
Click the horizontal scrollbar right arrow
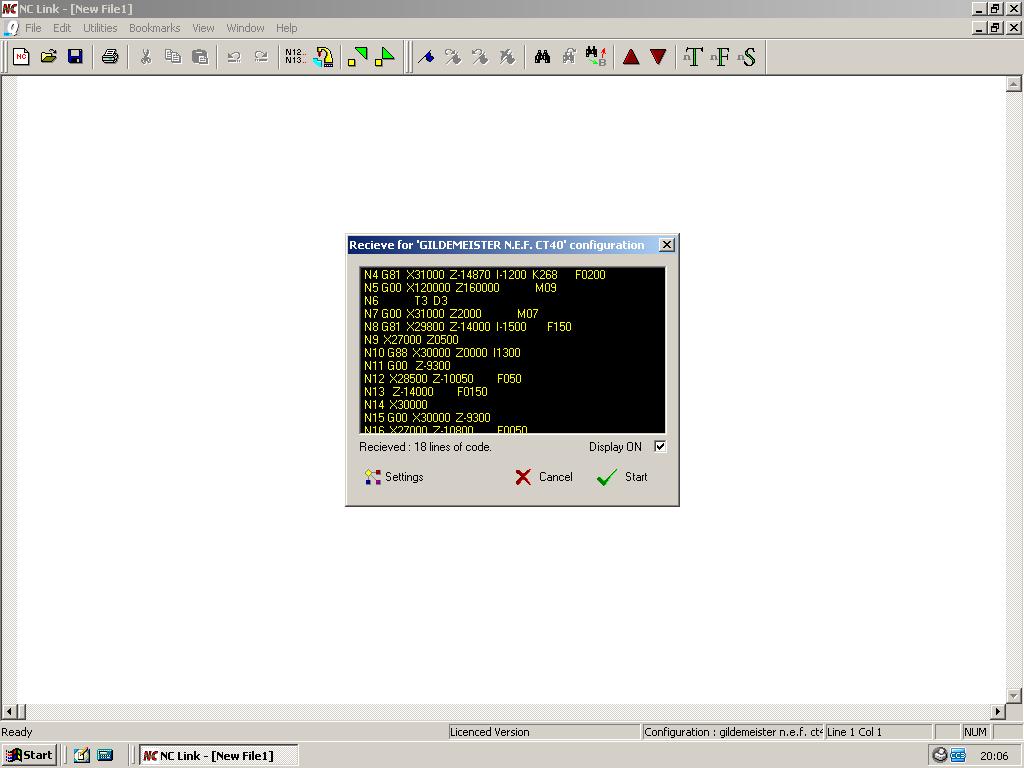pos(998,712)
